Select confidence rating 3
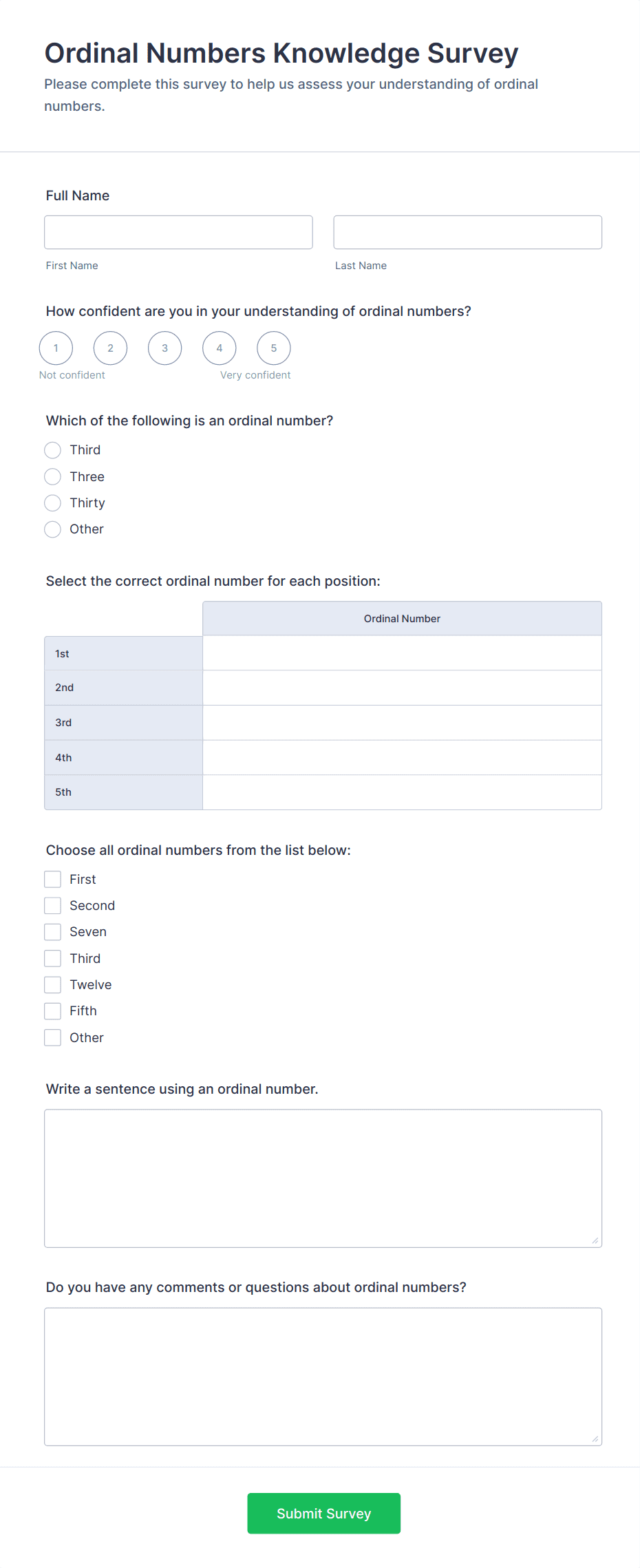This screenshot has height=1568, width=640. pyautogui.click(x=164, y=348)
